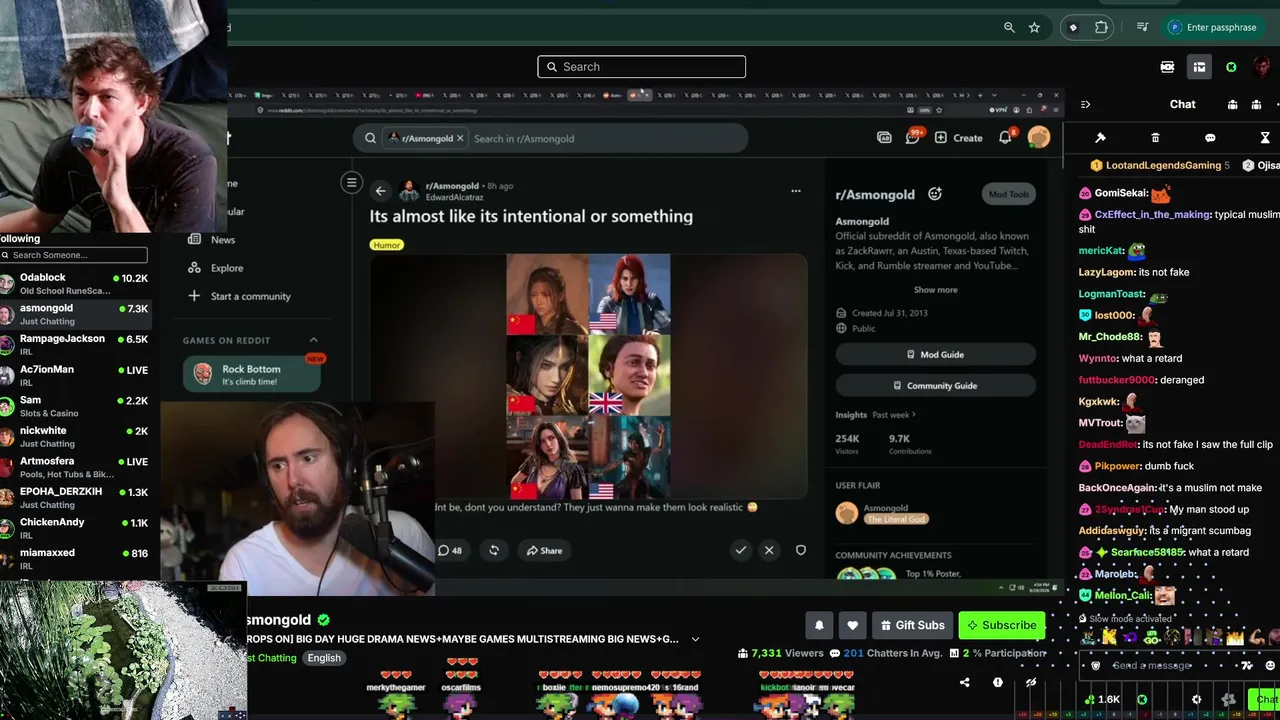This screenshot has width=1280, height=720.
Task: Follow channel with the heart button
Action: (x=852, y=625)
